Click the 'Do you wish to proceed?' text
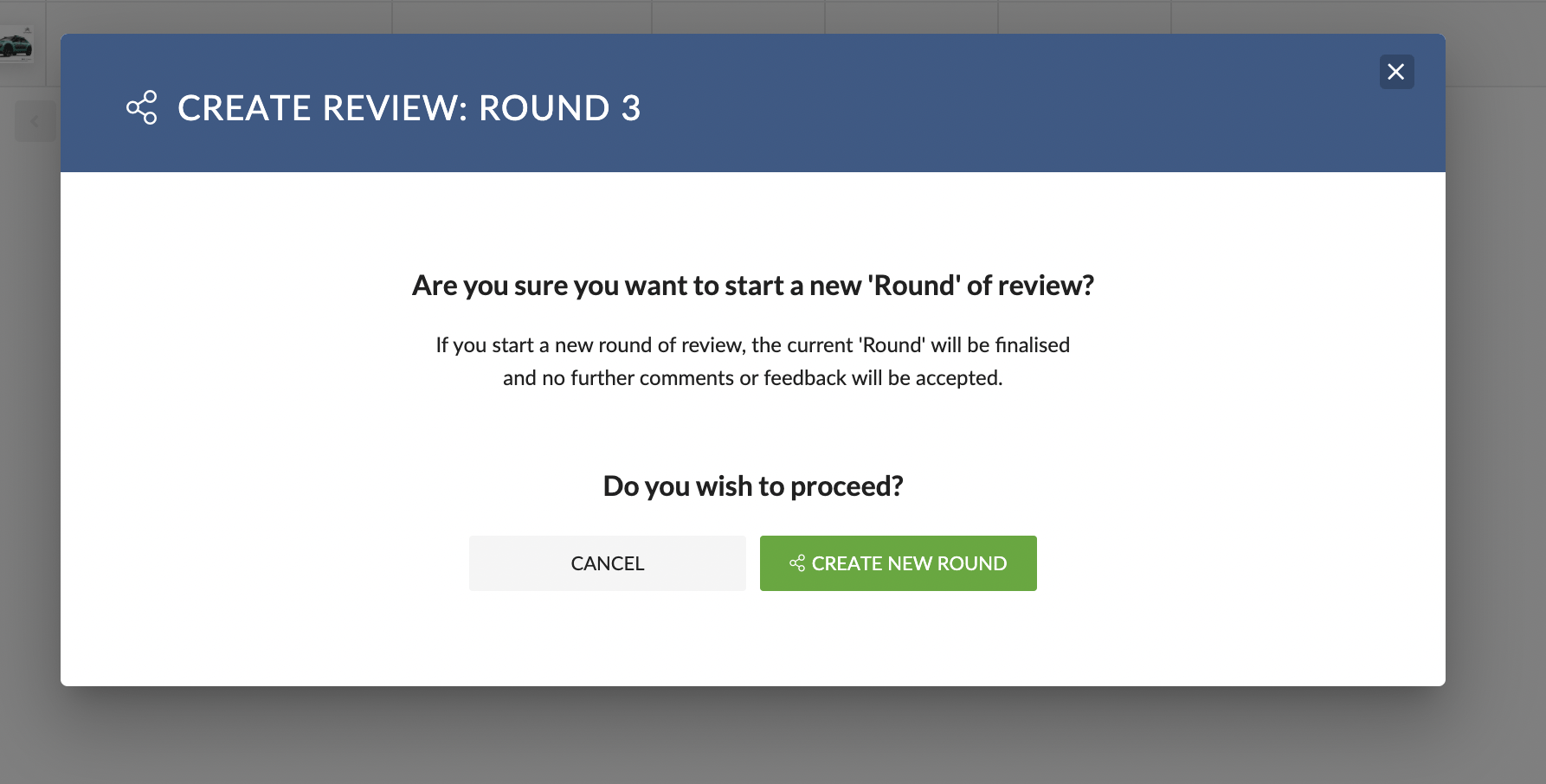Viewport: 1546px width, 784px height. 752,486
